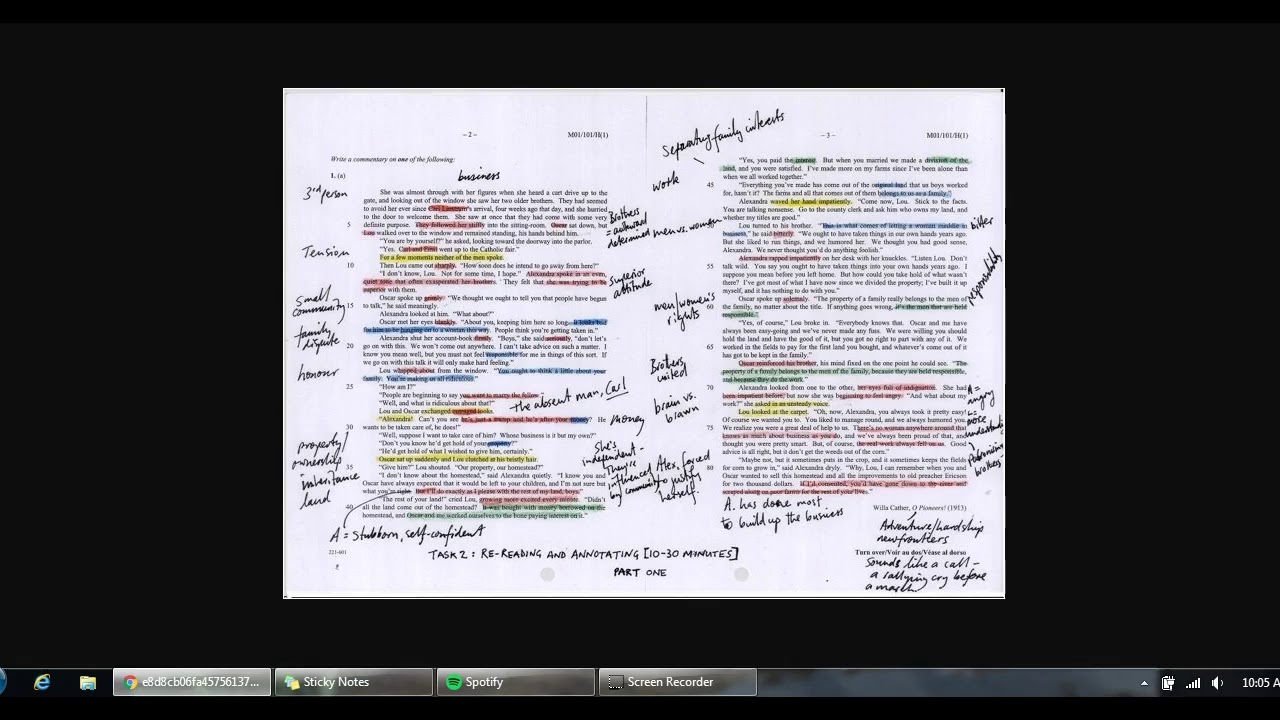Image resolution: width=1280 pixels, height=720 pixels.
Task: Switch to the Chrome e8d8cb06fa45756137 taskbar window
Action: pyautogui.click(x=191, y=682)
